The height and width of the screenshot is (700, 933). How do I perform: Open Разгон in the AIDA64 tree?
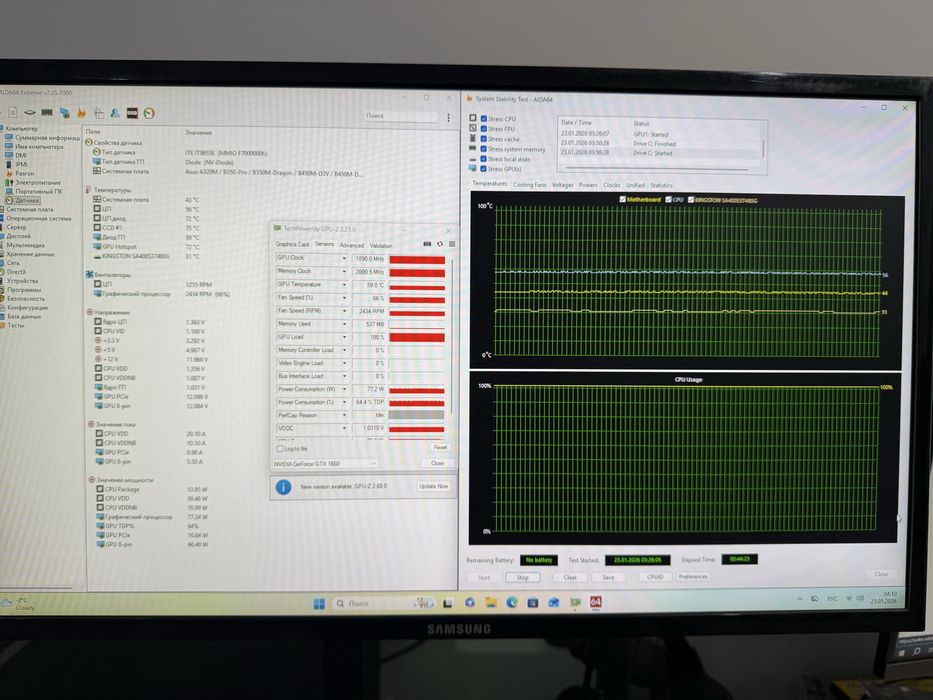[x=20, y=173]
